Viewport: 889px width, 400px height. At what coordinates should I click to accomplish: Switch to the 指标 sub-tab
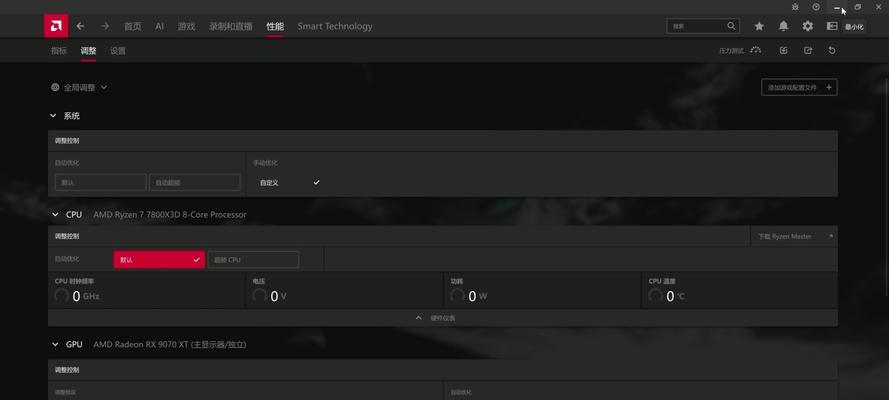tap(59, 51)
